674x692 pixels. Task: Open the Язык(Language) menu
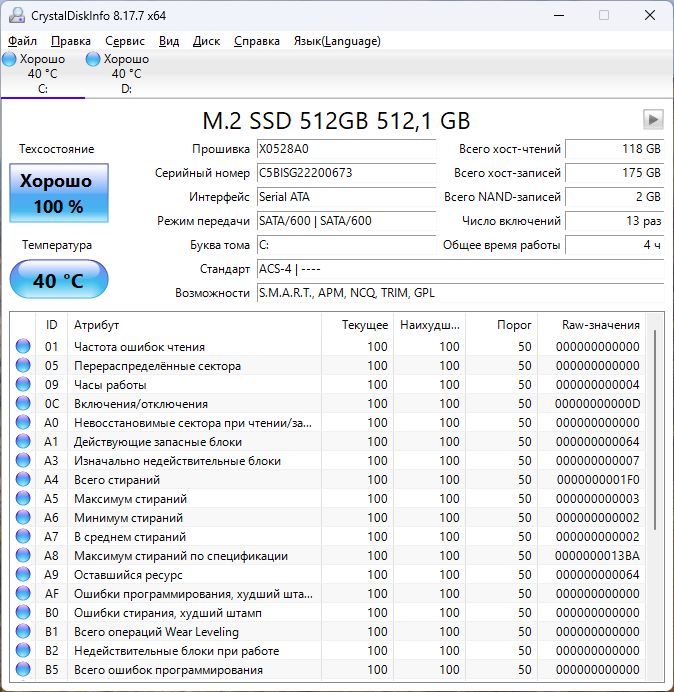336,41
